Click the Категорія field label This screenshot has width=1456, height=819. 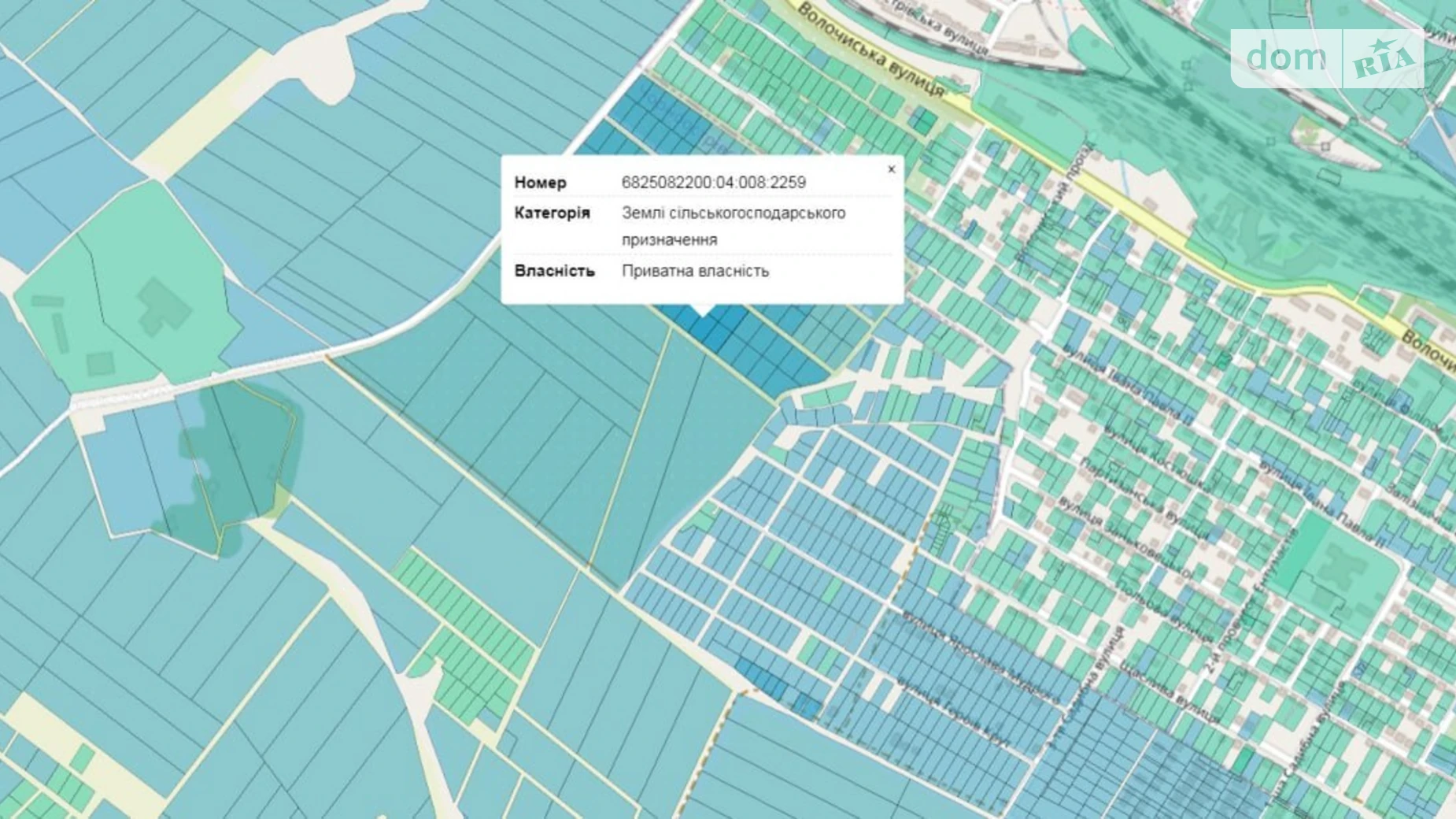[x=552, y=213]
